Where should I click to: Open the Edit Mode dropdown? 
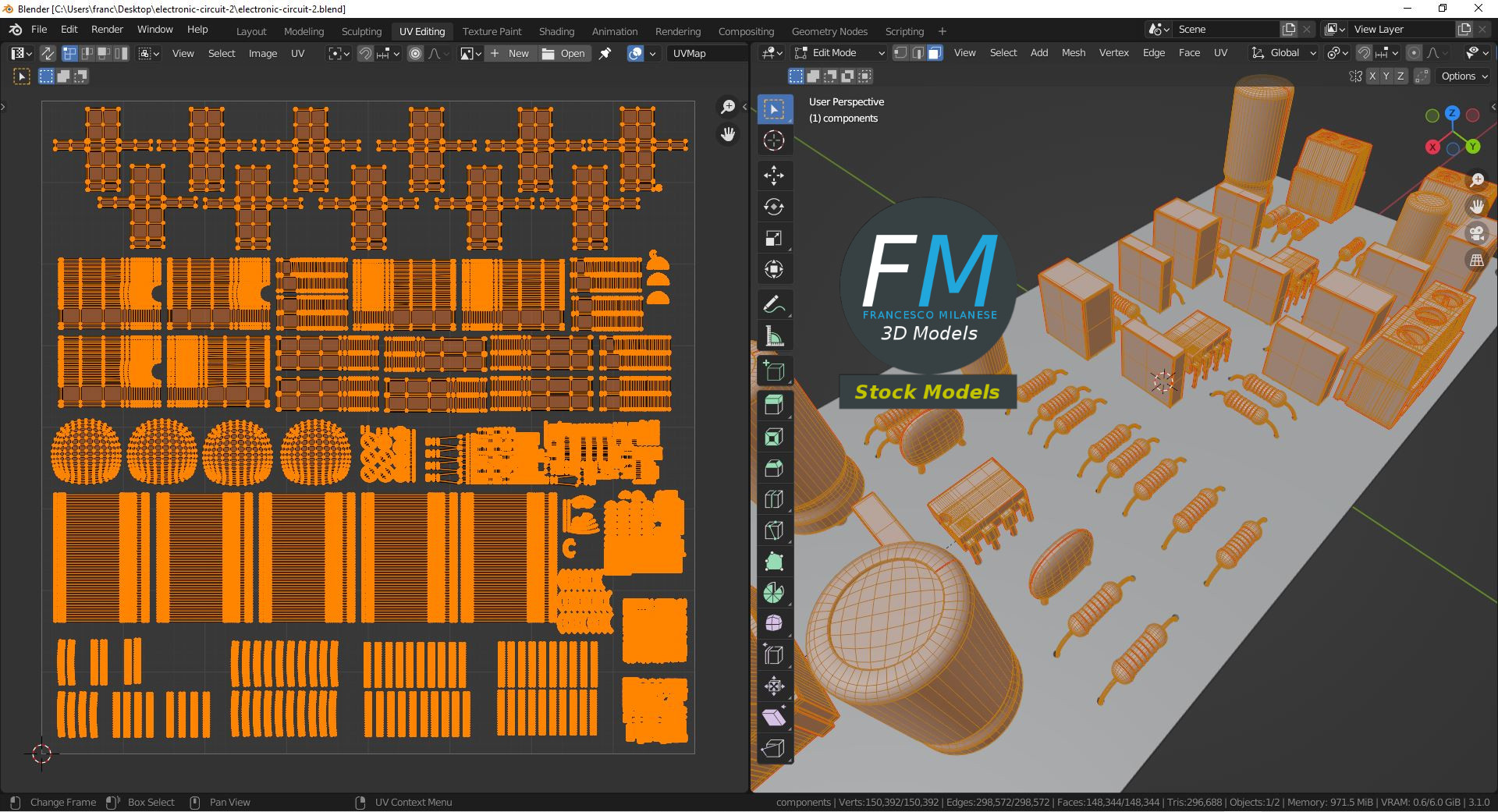point(840,52)
